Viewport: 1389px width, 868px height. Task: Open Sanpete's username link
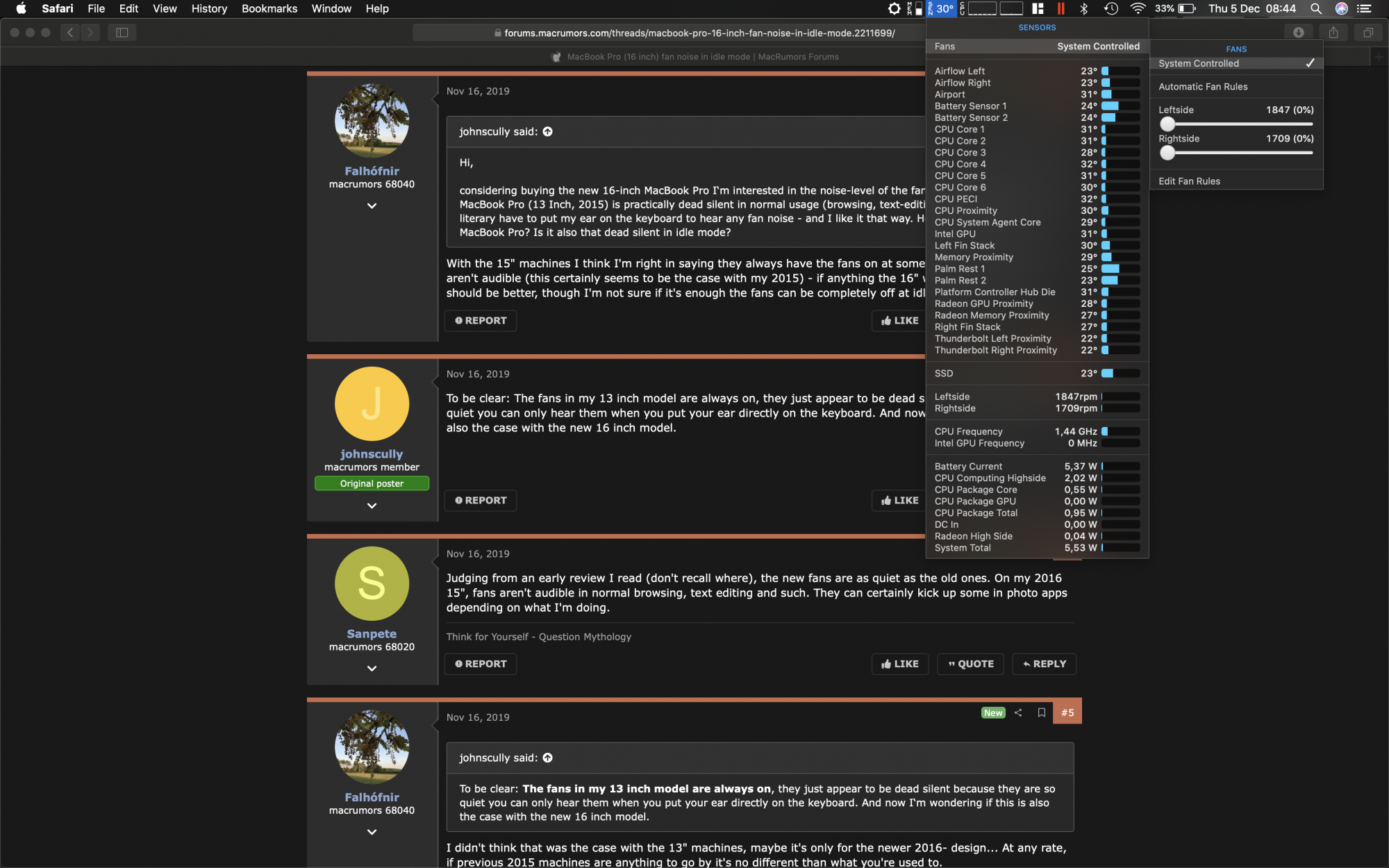(372, 634)
